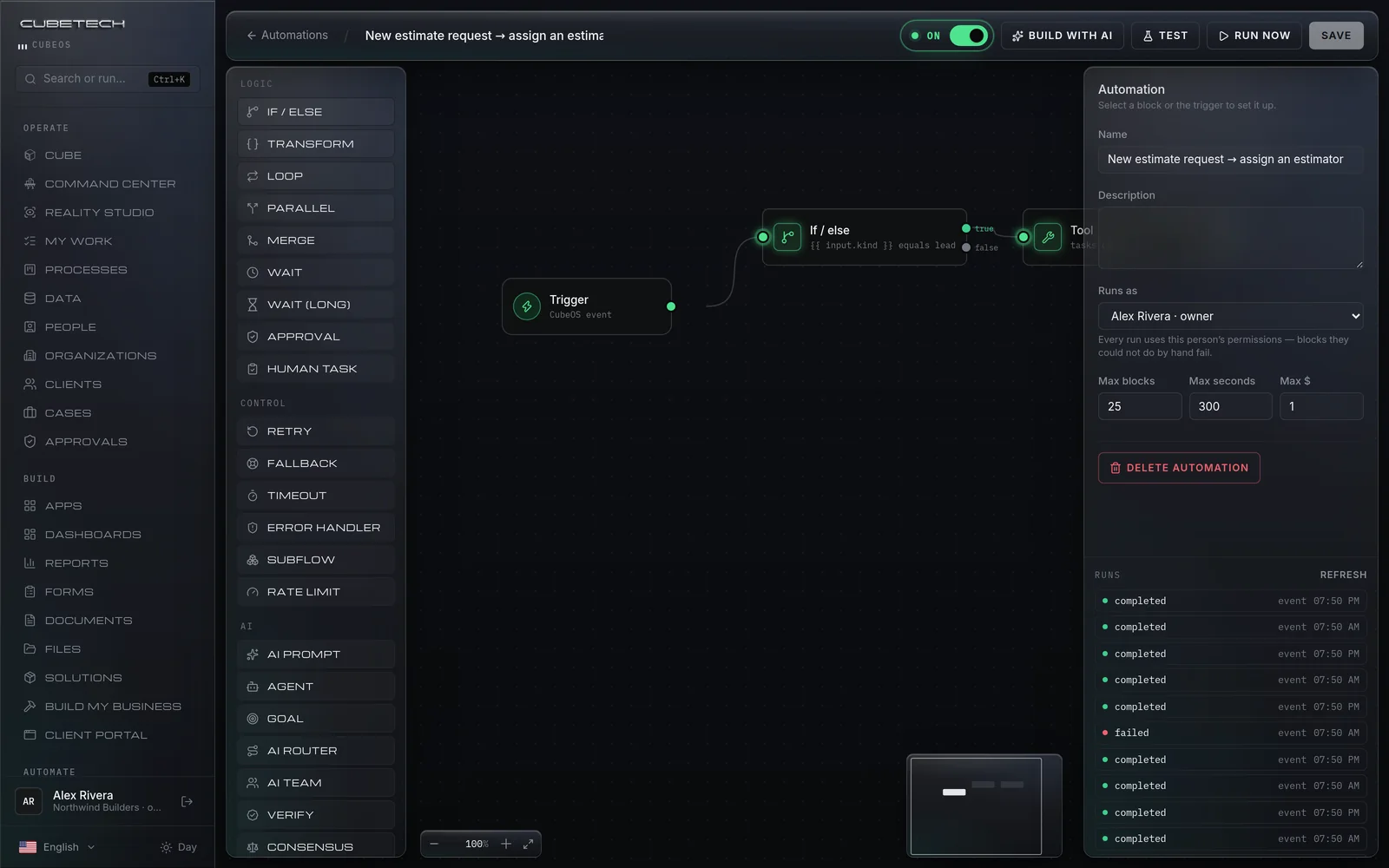This screenshot has width=1389, height=868.
Task: Click the SAVE button
Action: pos(1336,36)
